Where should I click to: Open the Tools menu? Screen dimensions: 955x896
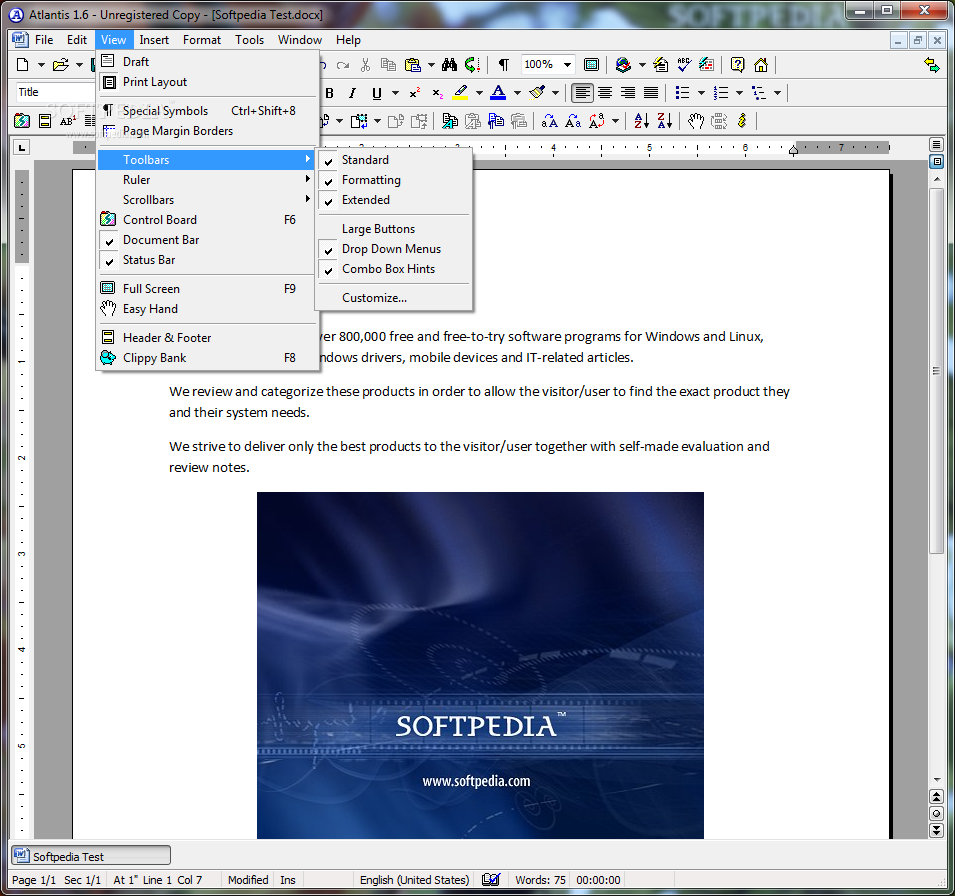tap(250, 40)
